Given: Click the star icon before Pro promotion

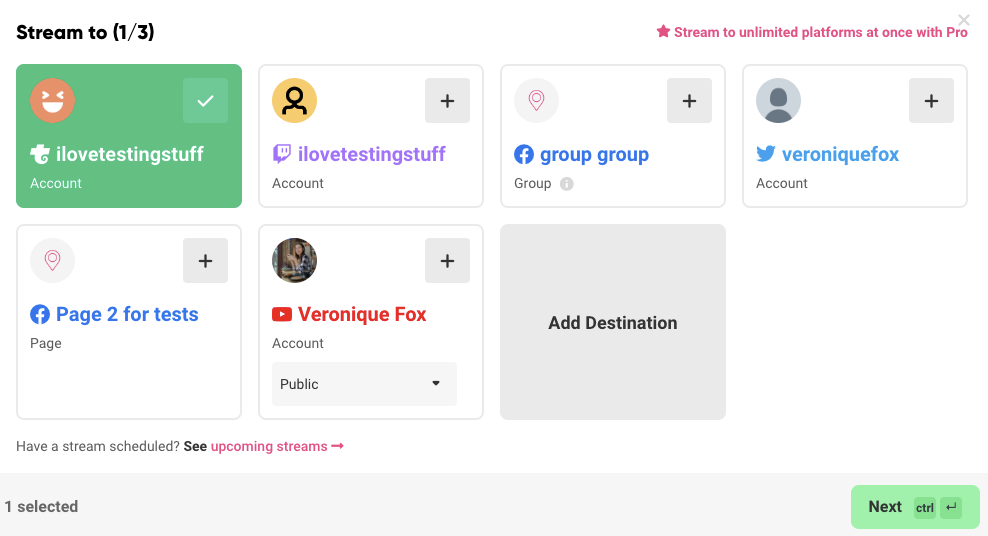Looking at the screenshot, I should (663, 31).
